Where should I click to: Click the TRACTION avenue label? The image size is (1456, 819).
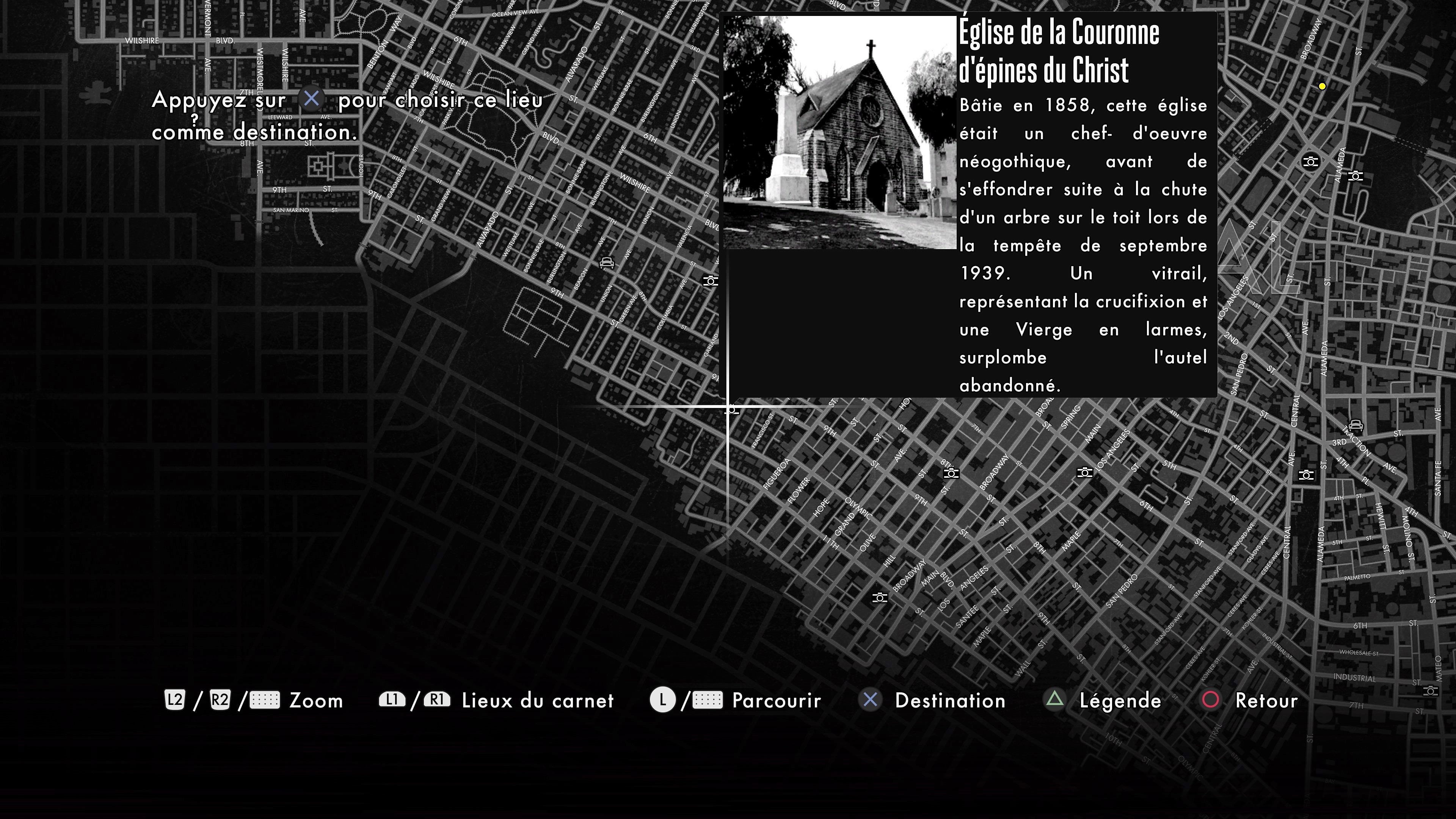[x=1357, y=442]
